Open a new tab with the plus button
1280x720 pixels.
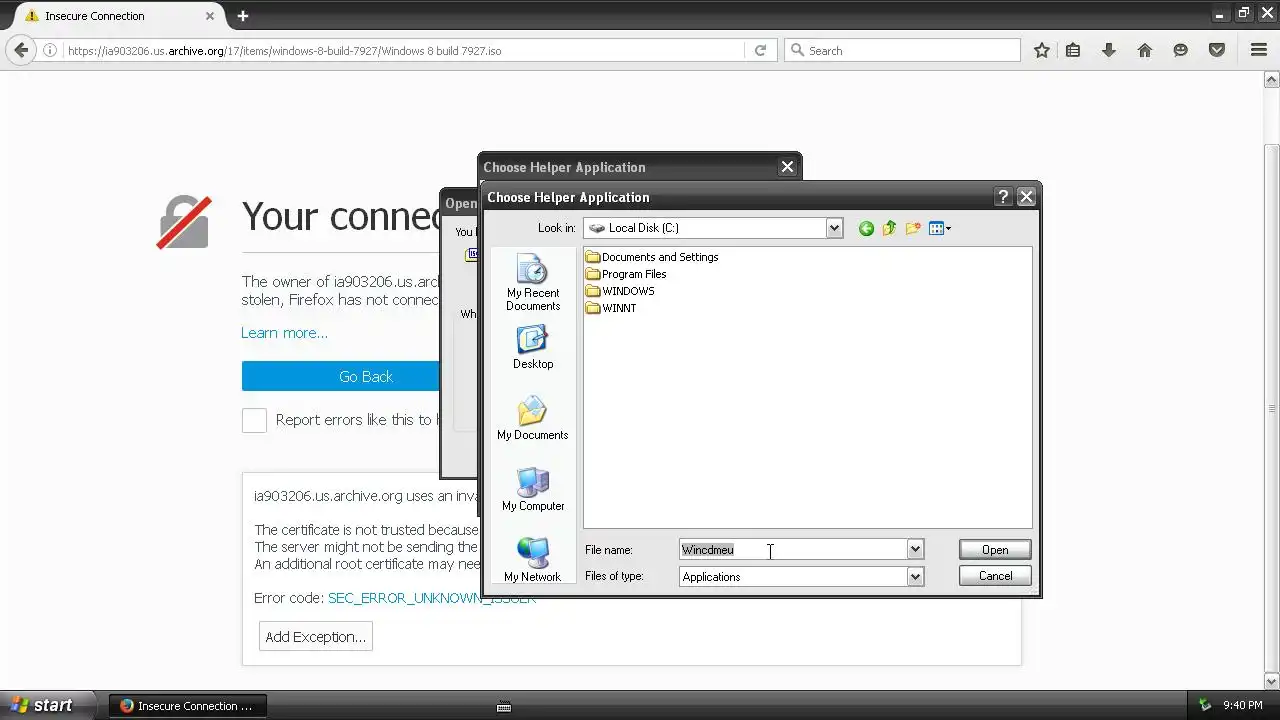coord(242,15)
